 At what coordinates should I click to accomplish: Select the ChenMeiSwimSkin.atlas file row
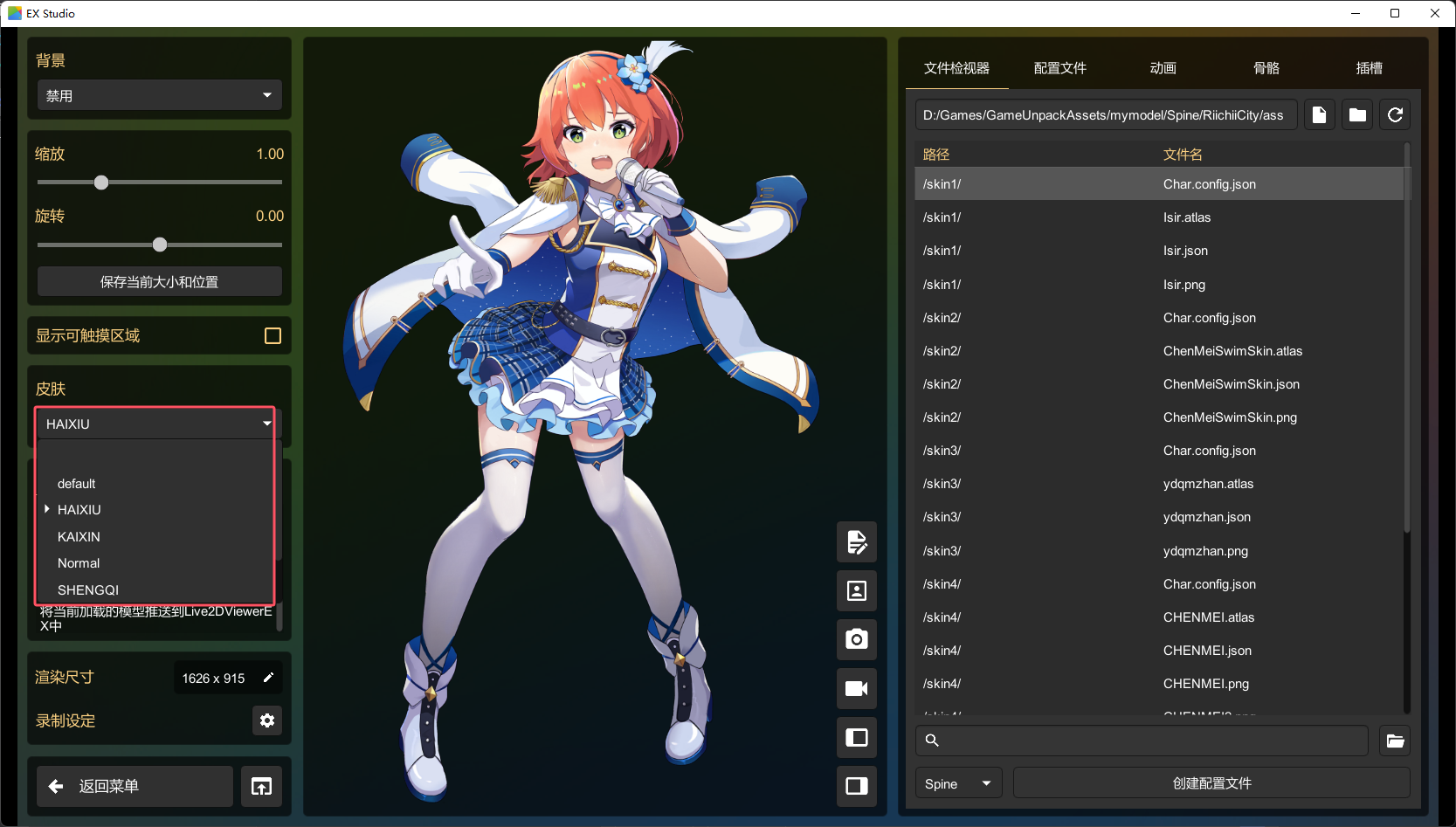[1158, 351]
